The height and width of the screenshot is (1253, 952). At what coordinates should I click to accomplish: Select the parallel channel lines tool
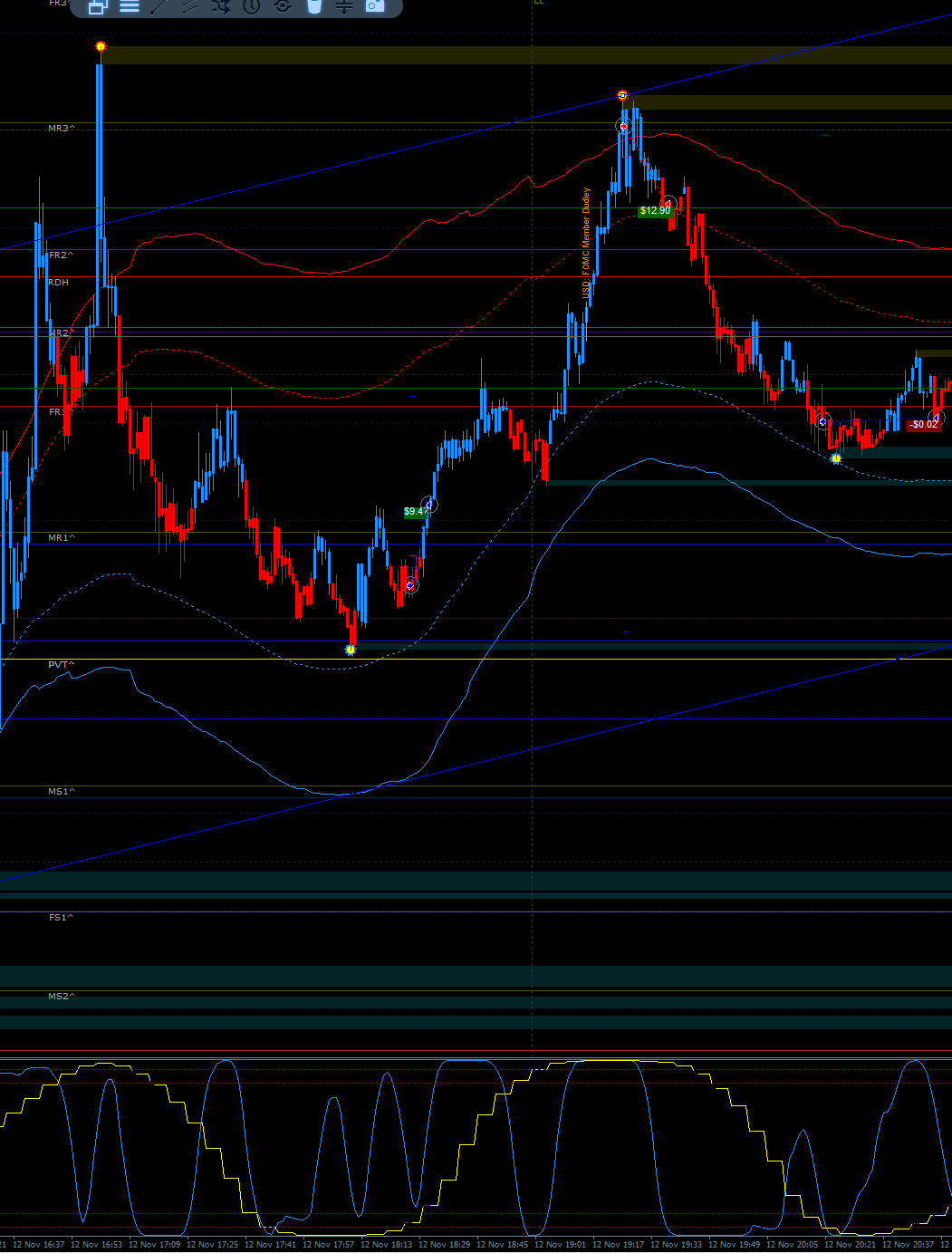pos(190,5)
